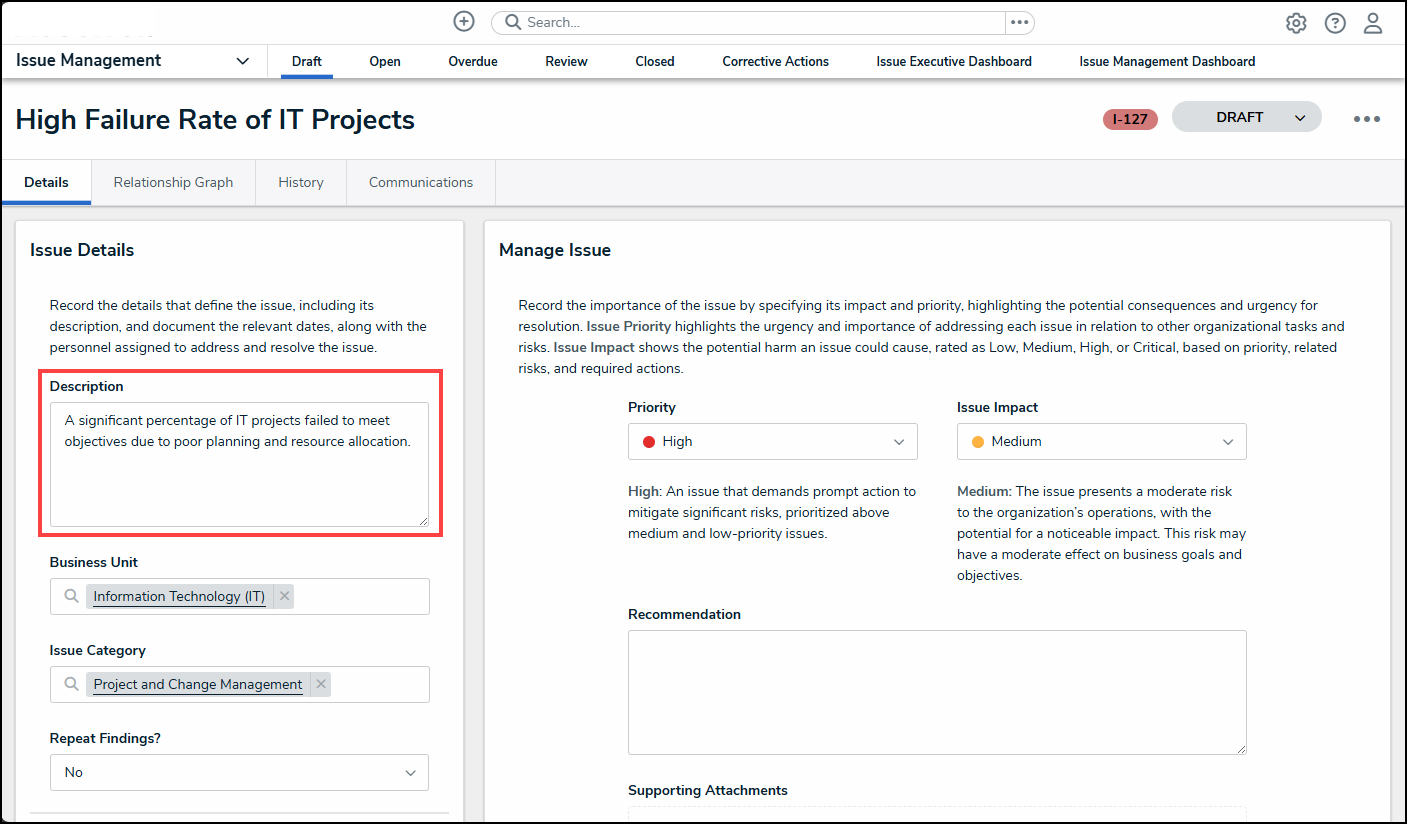1407x824 pixels.
Task: Open the History tab
Action: [x=301, y=182]
